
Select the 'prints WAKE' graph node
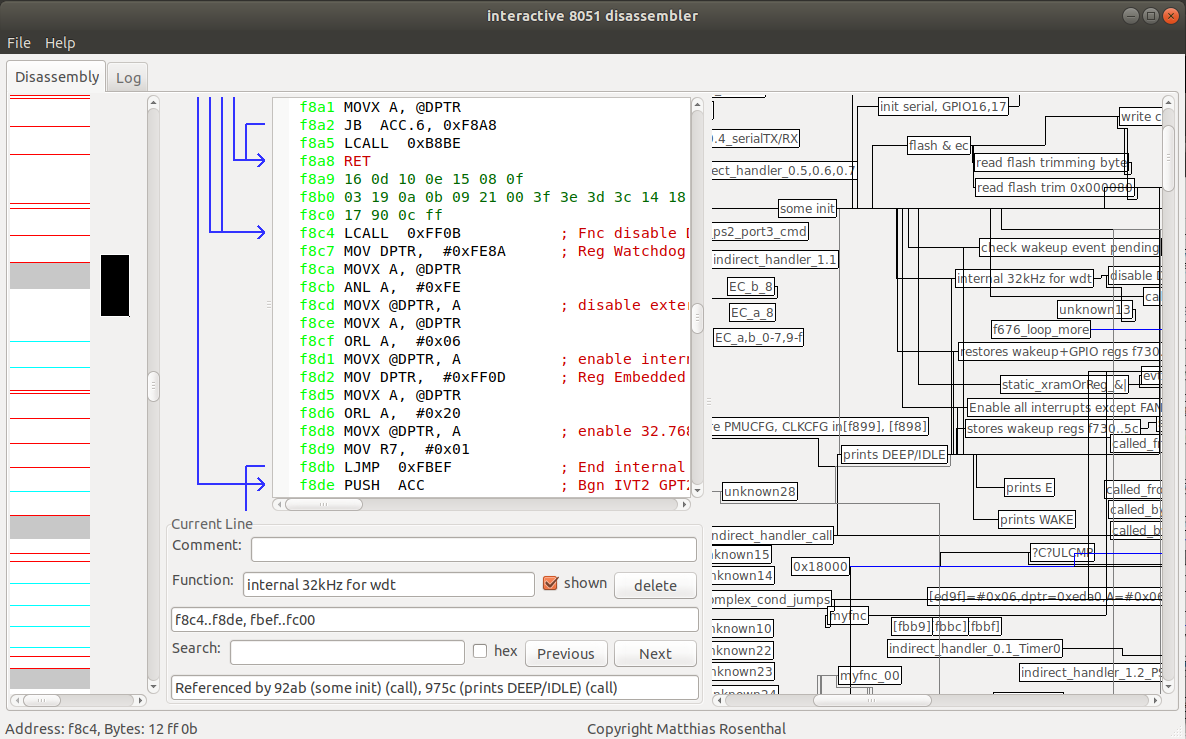coord(1037,519)
